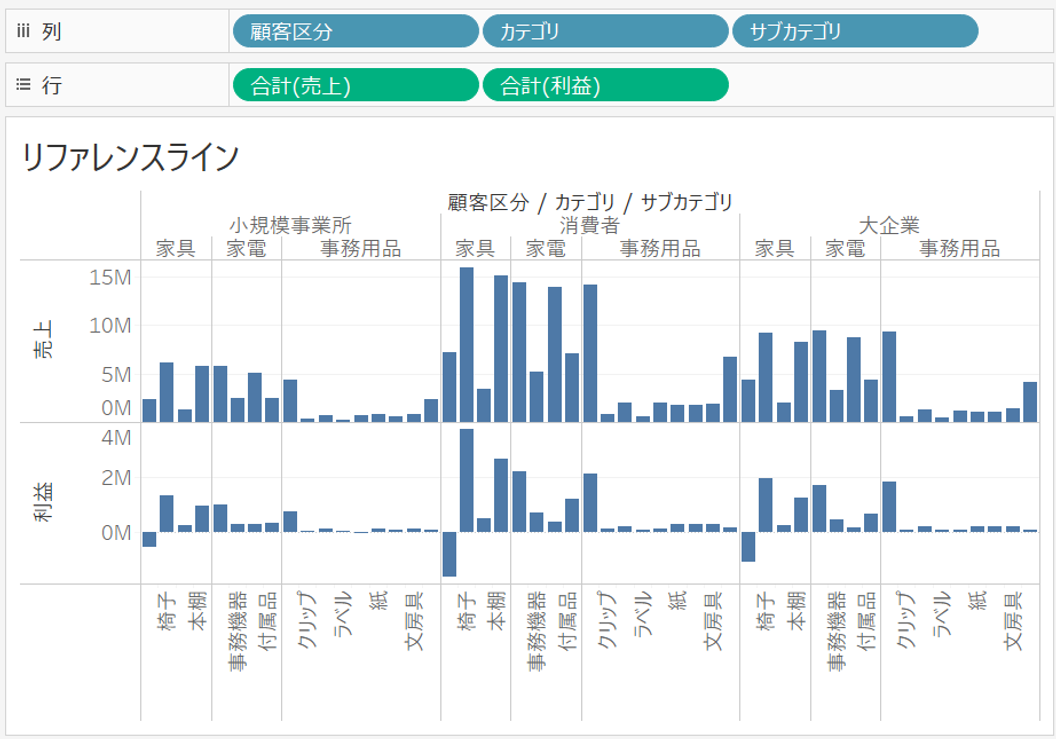The height and width of the screenshot is (739, 1056).
Task: Click the 事務機器 label under 小規模事業所
Action: click(x=238, y=631)
